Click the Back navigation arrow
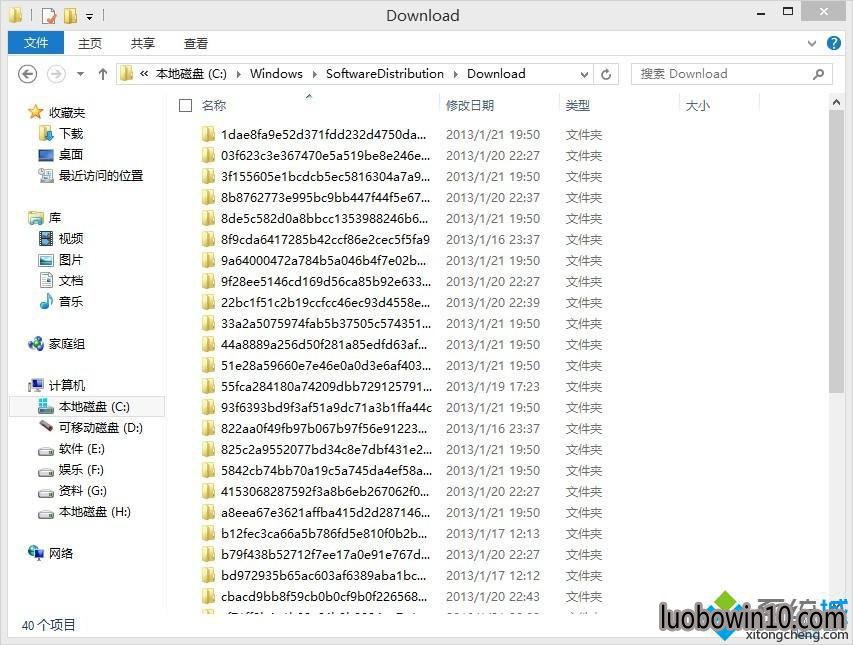The image size is (853, 645). [x=28, y=74]
